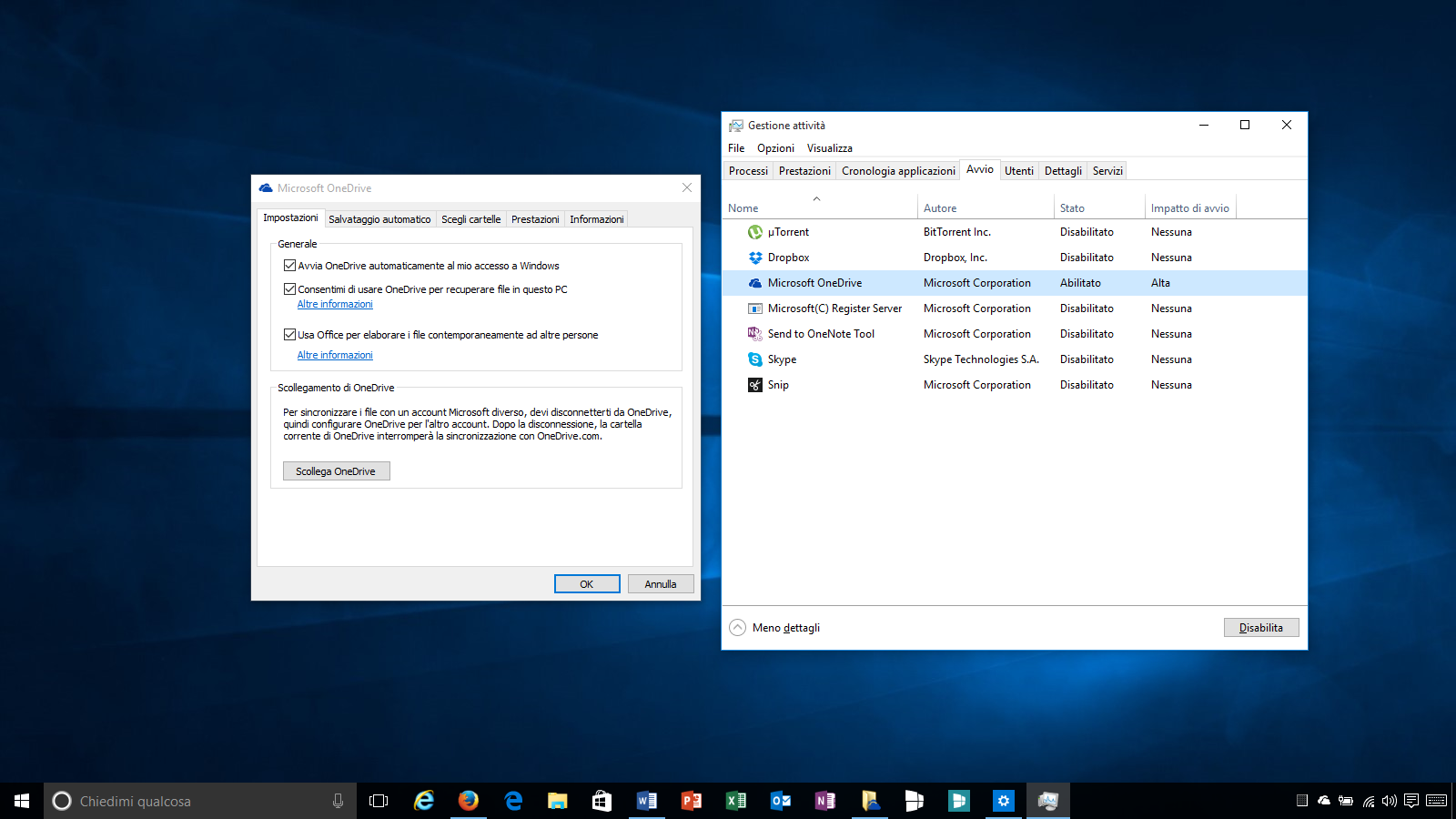The height and width of the screenshot is (819, 1456).
Task: Open Task View from taskbar
Action: point(379,801)
